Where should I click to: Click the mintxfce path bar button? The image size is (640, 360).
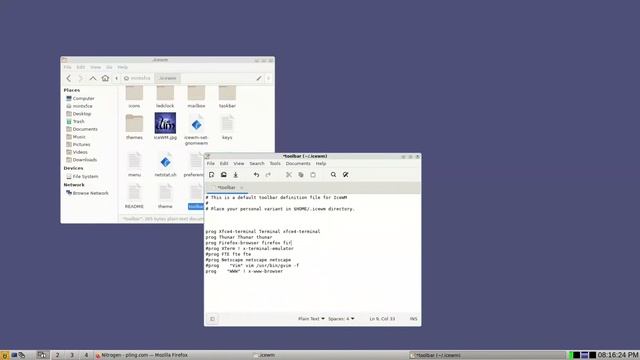point(138,78)
